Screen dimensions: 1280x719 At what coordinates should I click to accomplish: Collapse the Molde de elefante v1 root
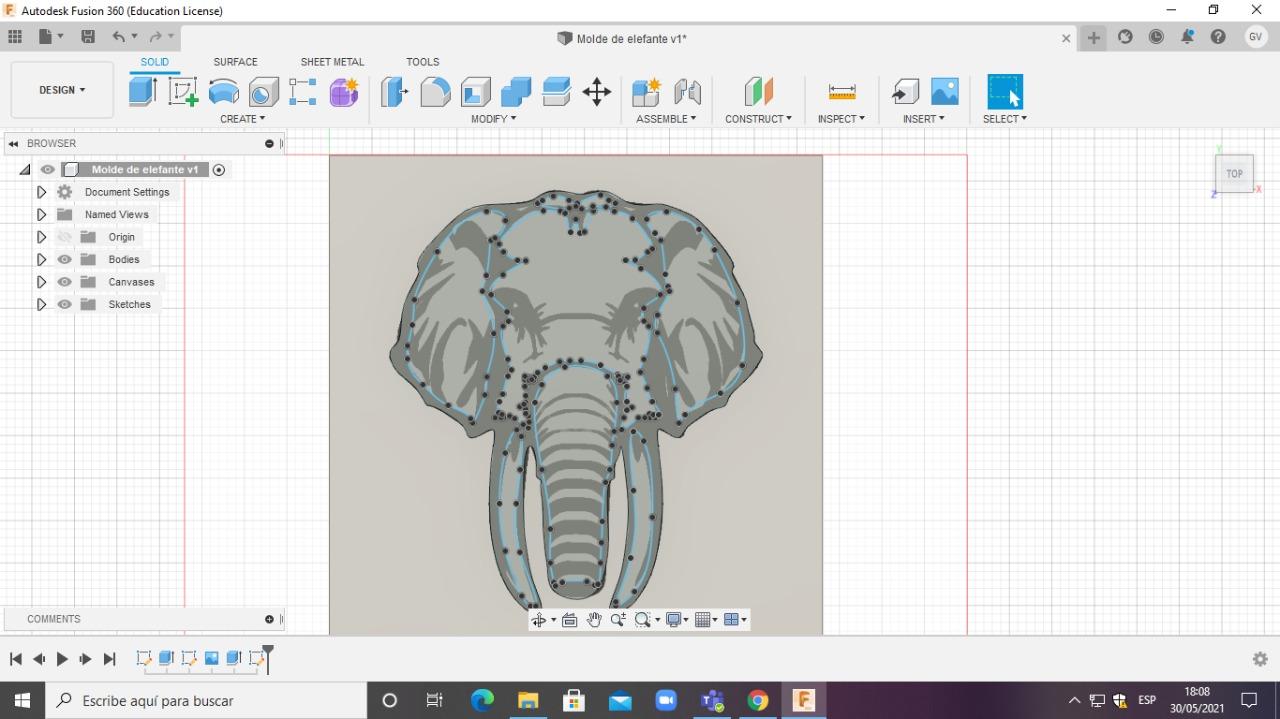click(x=25, y=170)
